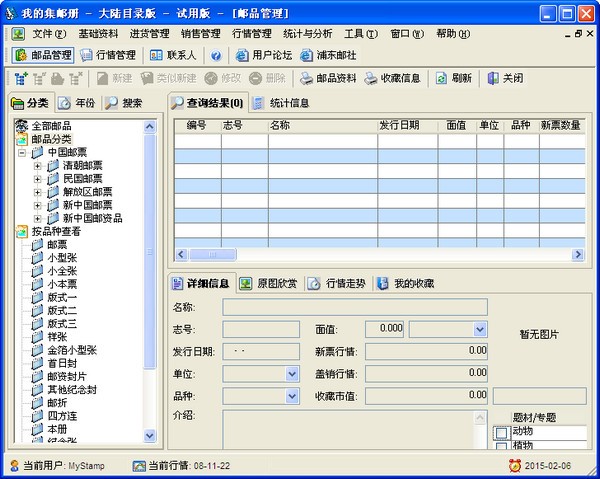Expand the 清朝邮票 tree node
This screenshot has height=479, width=600.
tap(39, 166)
